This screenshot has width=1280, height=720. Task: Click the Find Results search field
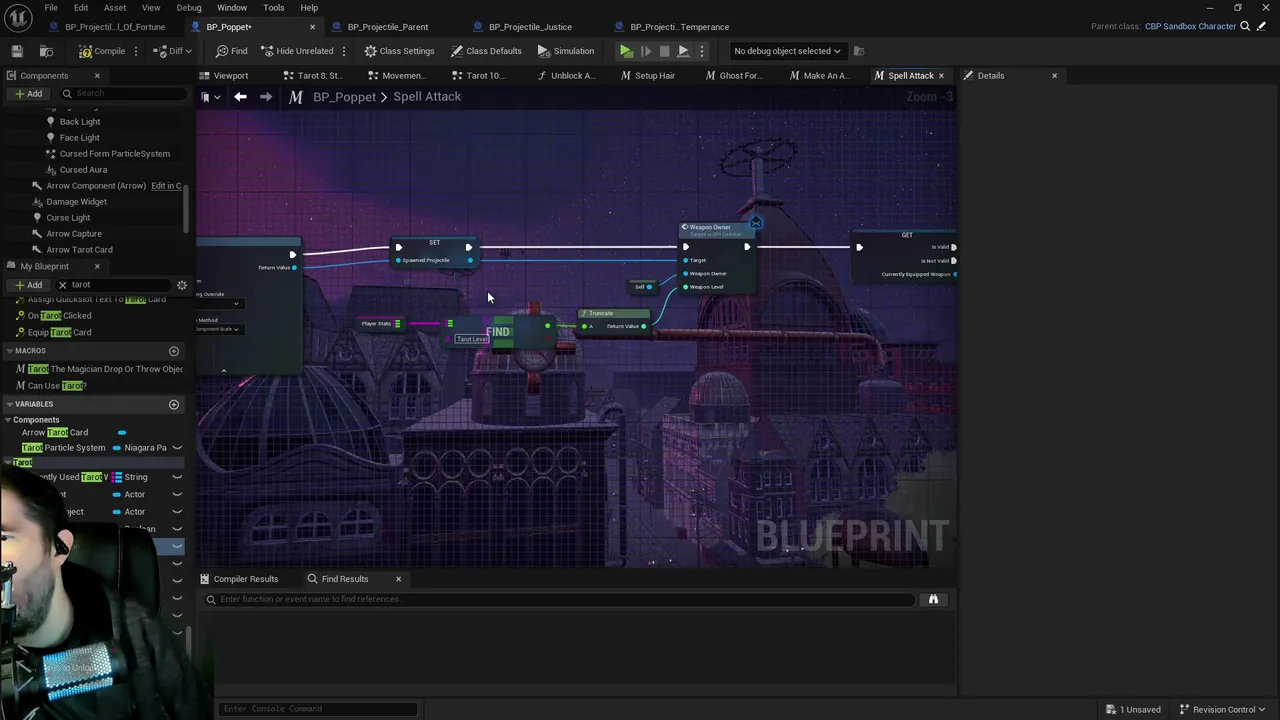coord(560,599)
